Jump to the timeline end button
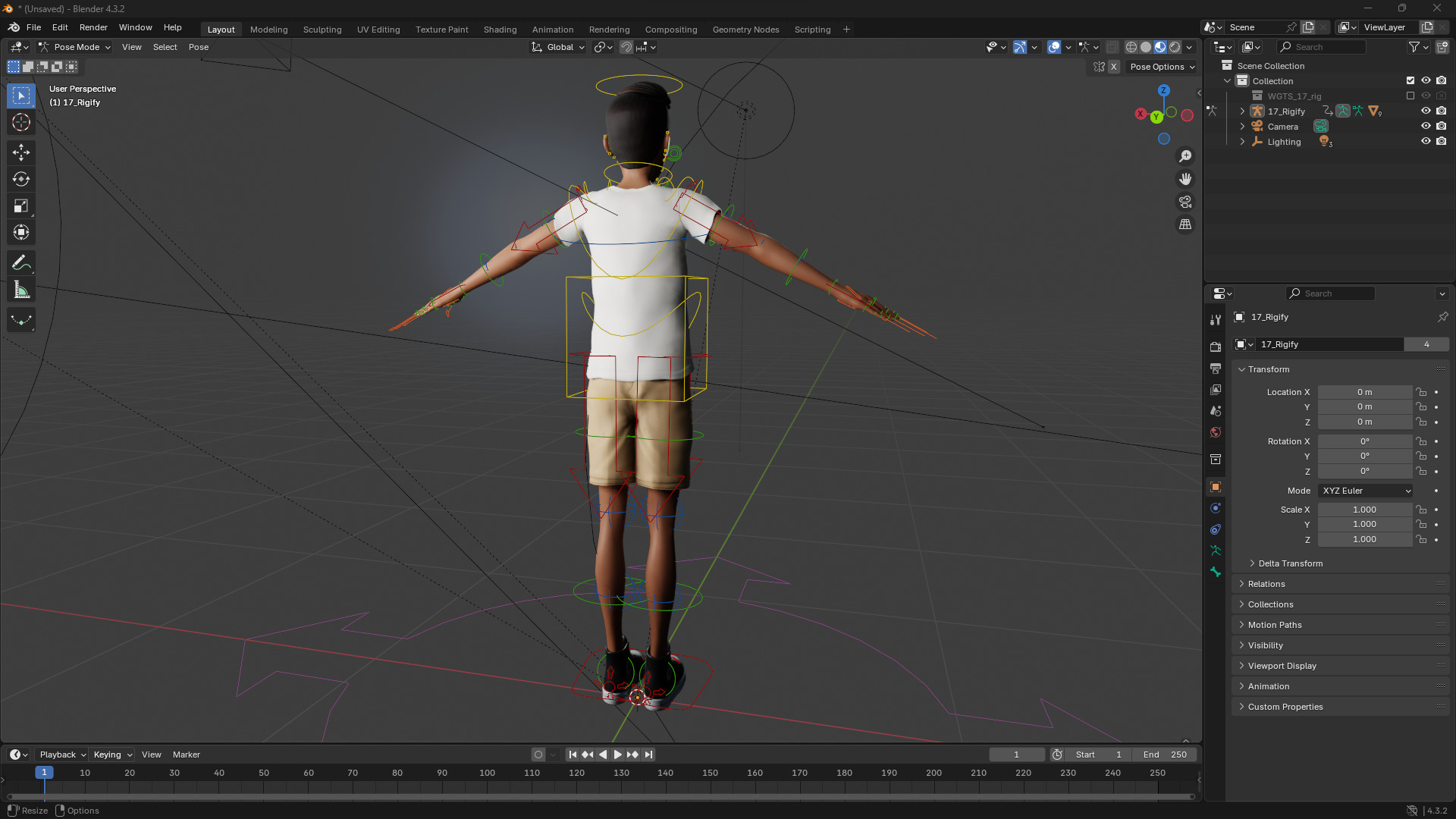 click(x=648, y=755)
